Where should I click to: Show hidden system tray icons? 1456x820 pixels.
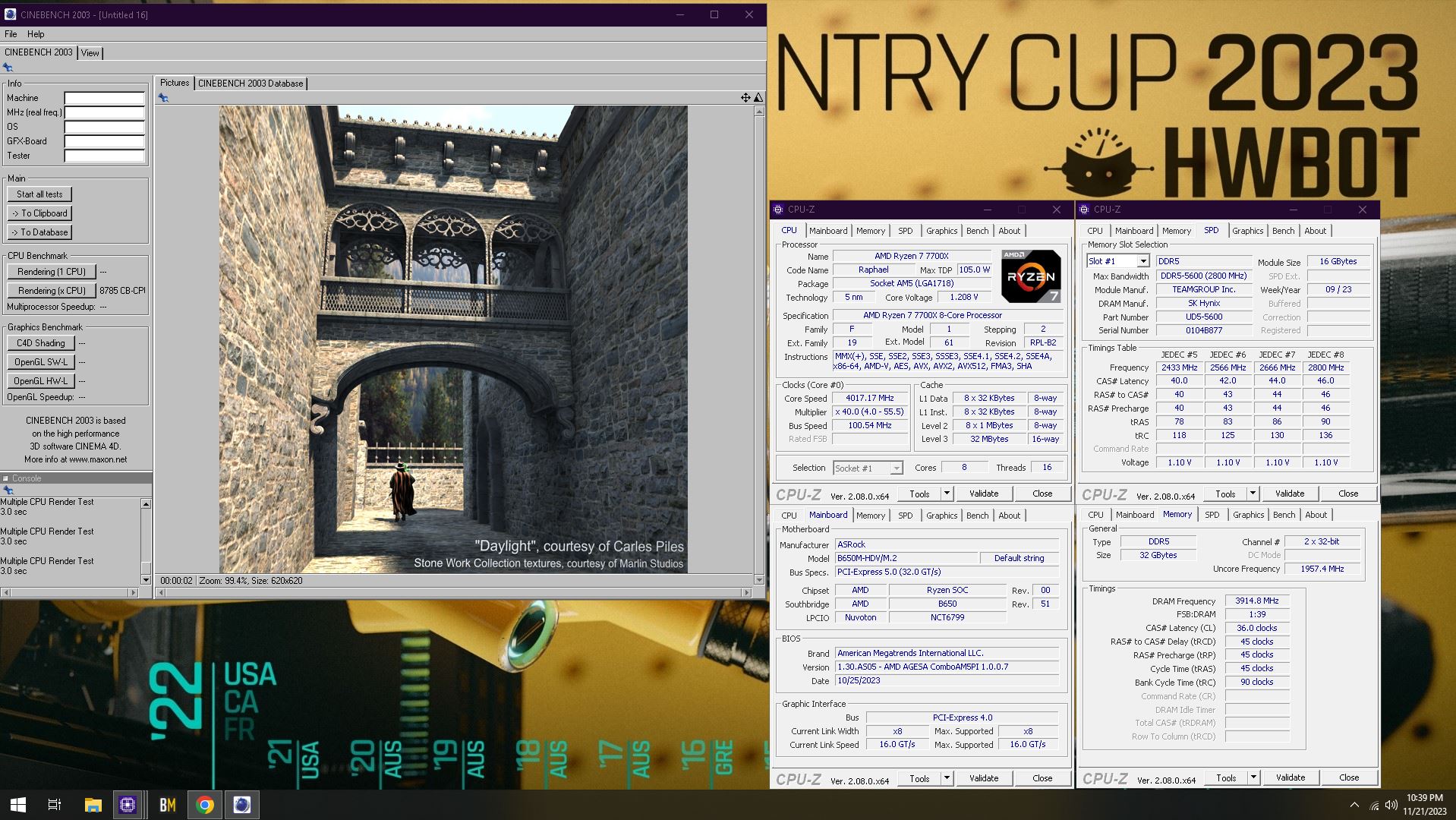click(1354, 805)
